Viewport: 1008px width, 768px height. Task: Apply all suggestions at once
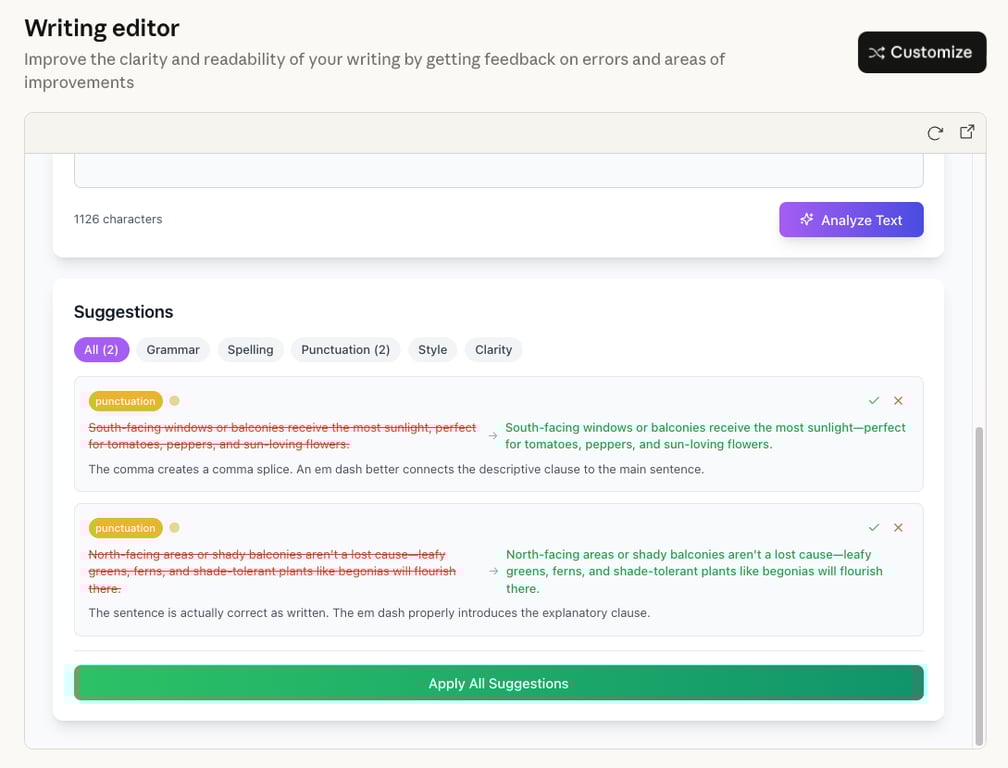point(499,683)
